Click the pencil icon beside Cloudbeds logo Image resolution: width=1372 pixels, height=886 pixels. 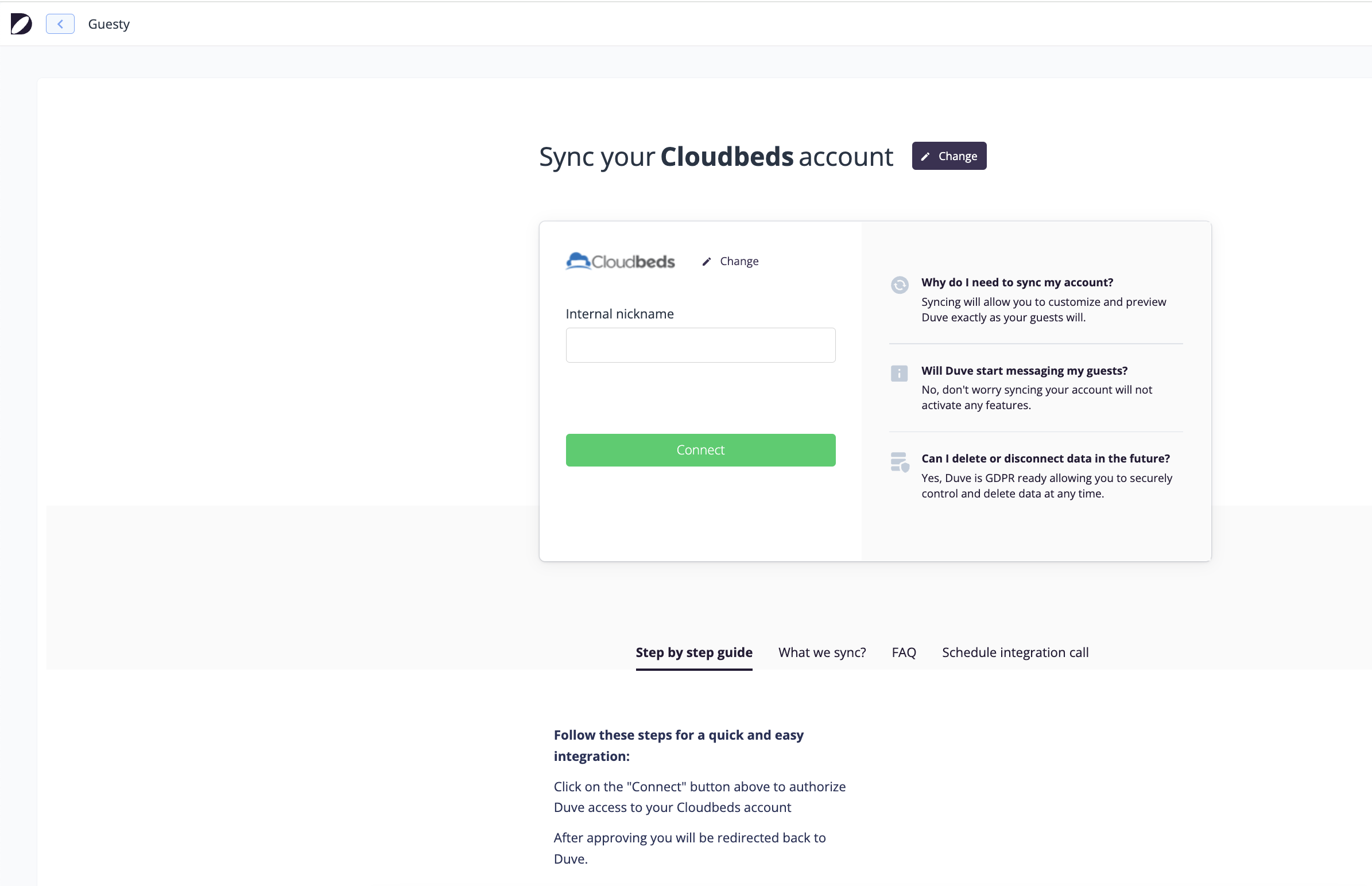tap(707, 262)
